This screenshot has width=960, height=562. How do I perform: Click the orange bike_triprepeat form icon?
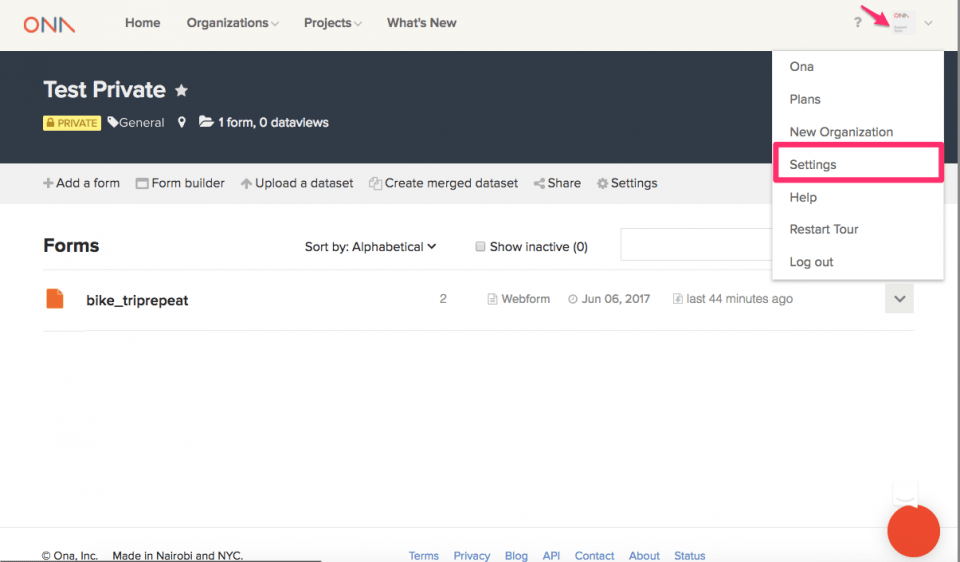pos(55,299)
